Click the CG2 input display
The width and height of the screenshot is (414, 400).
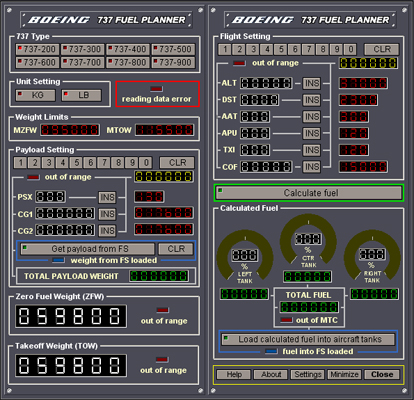(65, 230)
